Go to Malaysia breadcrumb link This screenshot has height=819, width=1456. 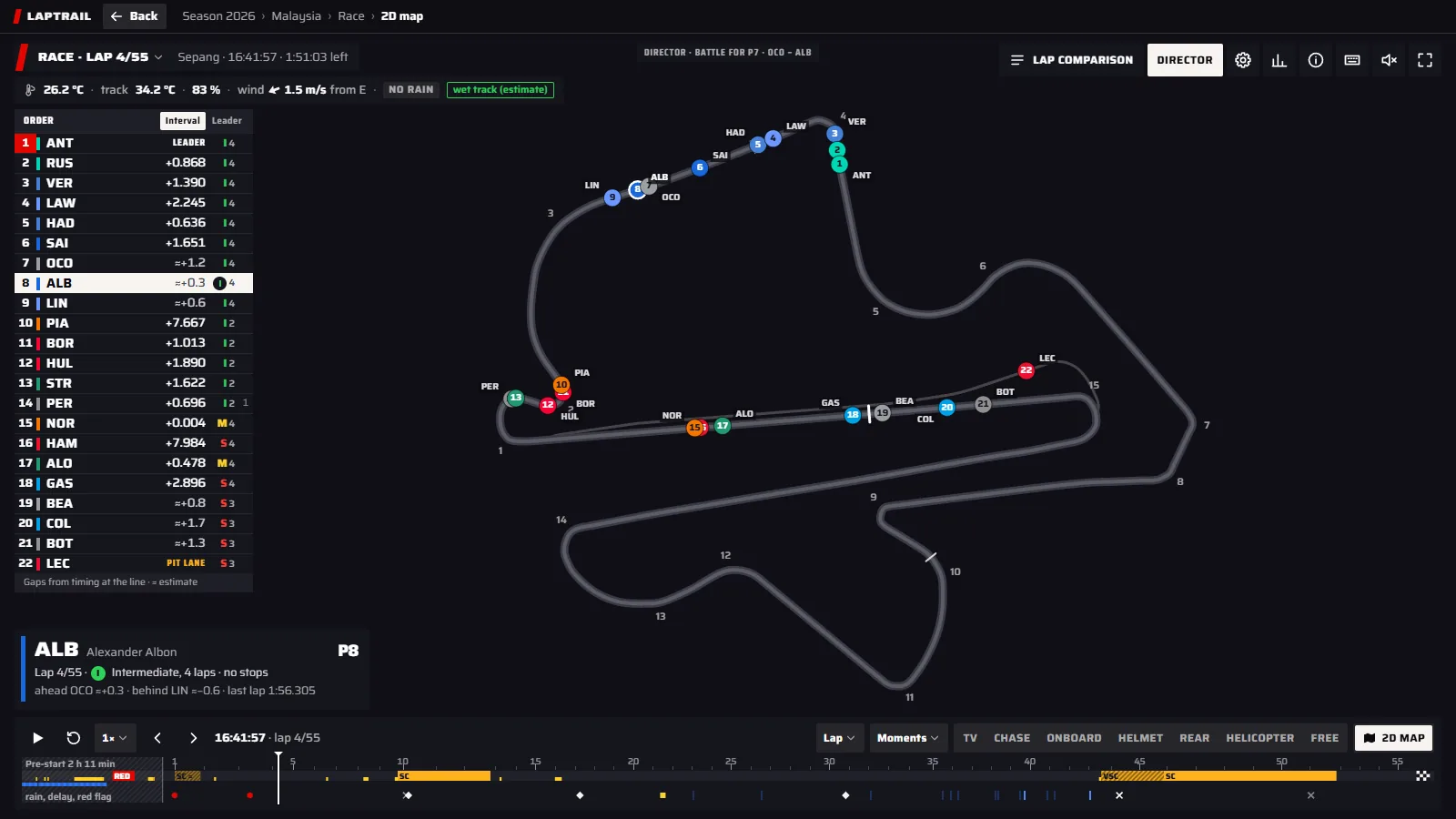(x=297, y=16)
